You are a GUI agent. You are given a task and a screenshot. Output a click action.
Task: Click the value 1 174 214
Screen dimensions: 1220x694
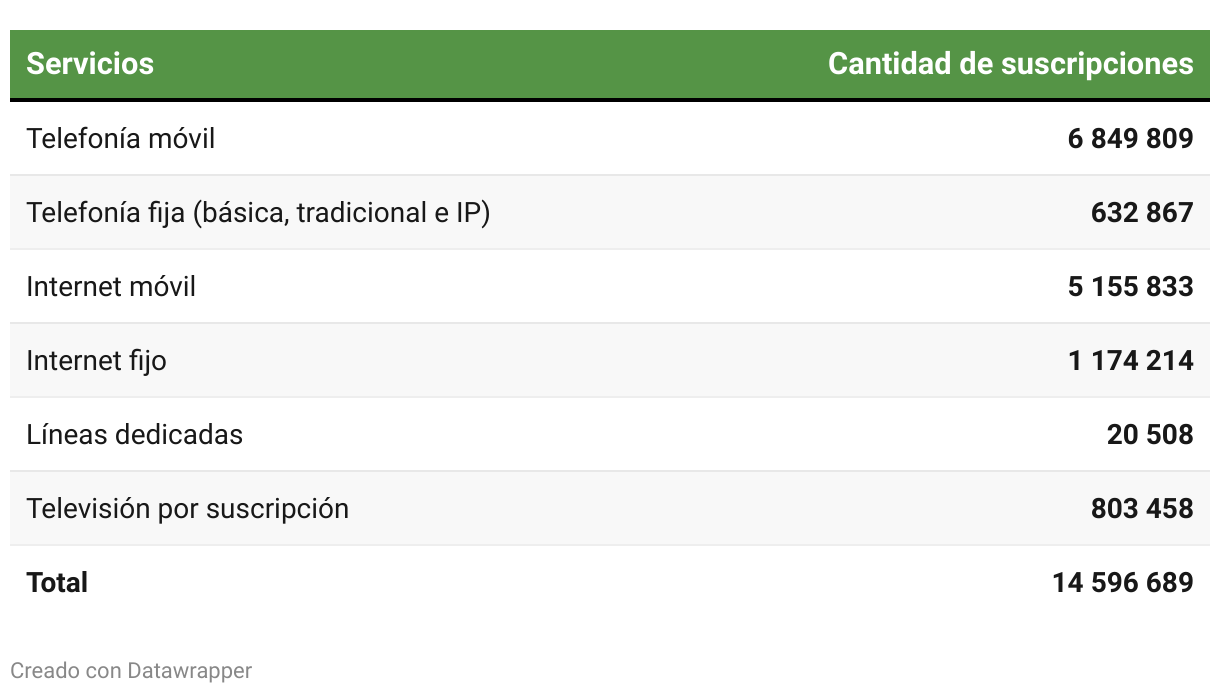click(1130, 360)
